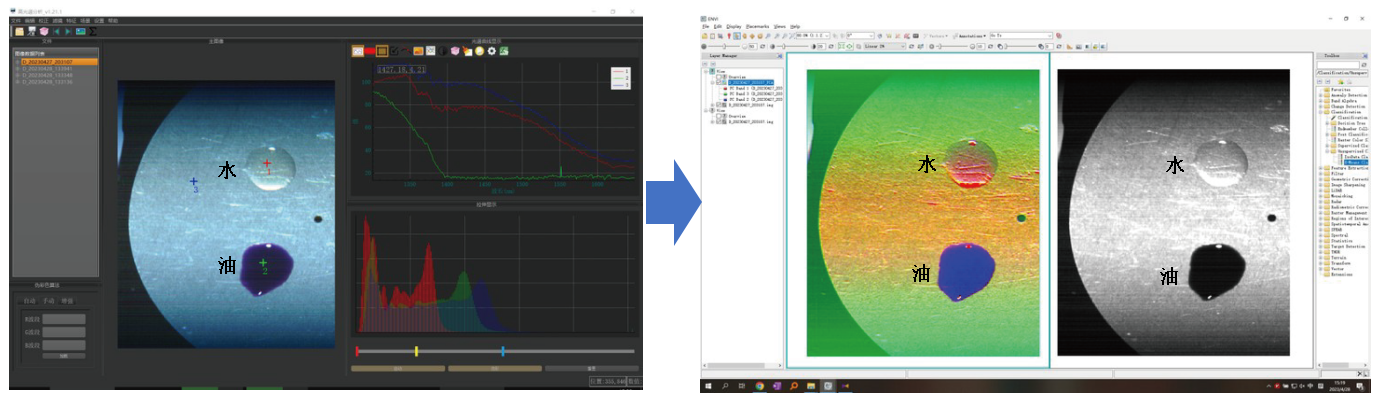
Task: Switch to 手动 tab in color synthesis panel
Action: (49, 301)
